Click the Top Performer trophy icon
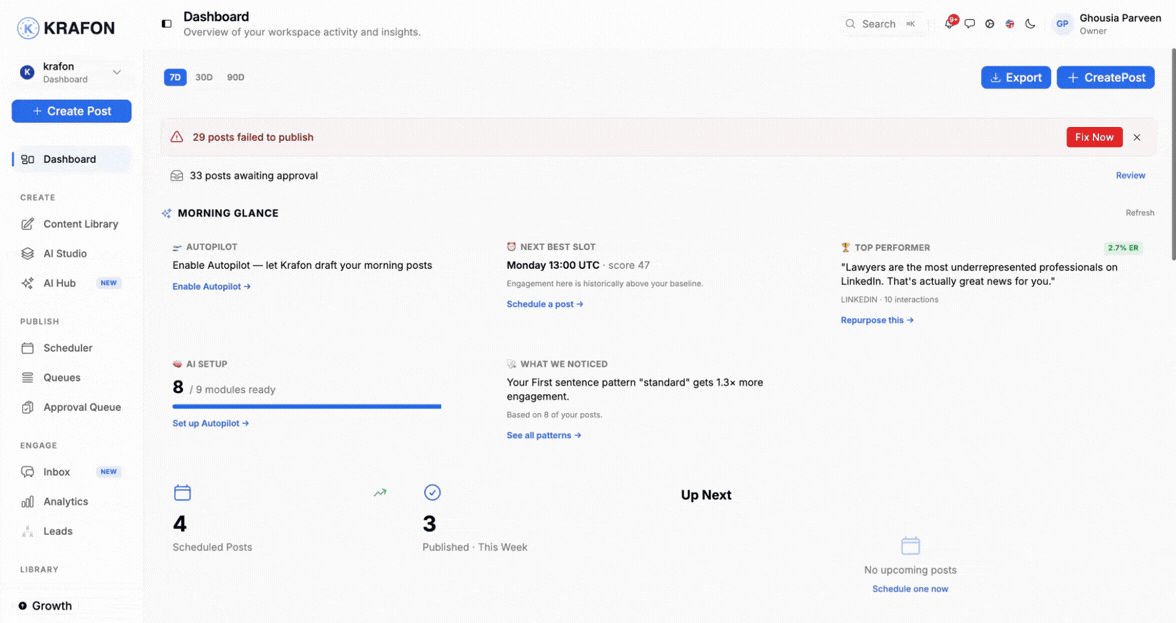Viewport: 1176px width, 623px height. pyautogui.click(x=845, y=247)
